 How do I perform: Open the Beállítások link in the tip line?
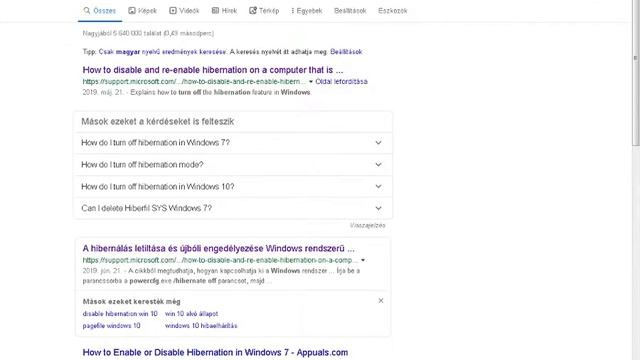pos(346,52)
